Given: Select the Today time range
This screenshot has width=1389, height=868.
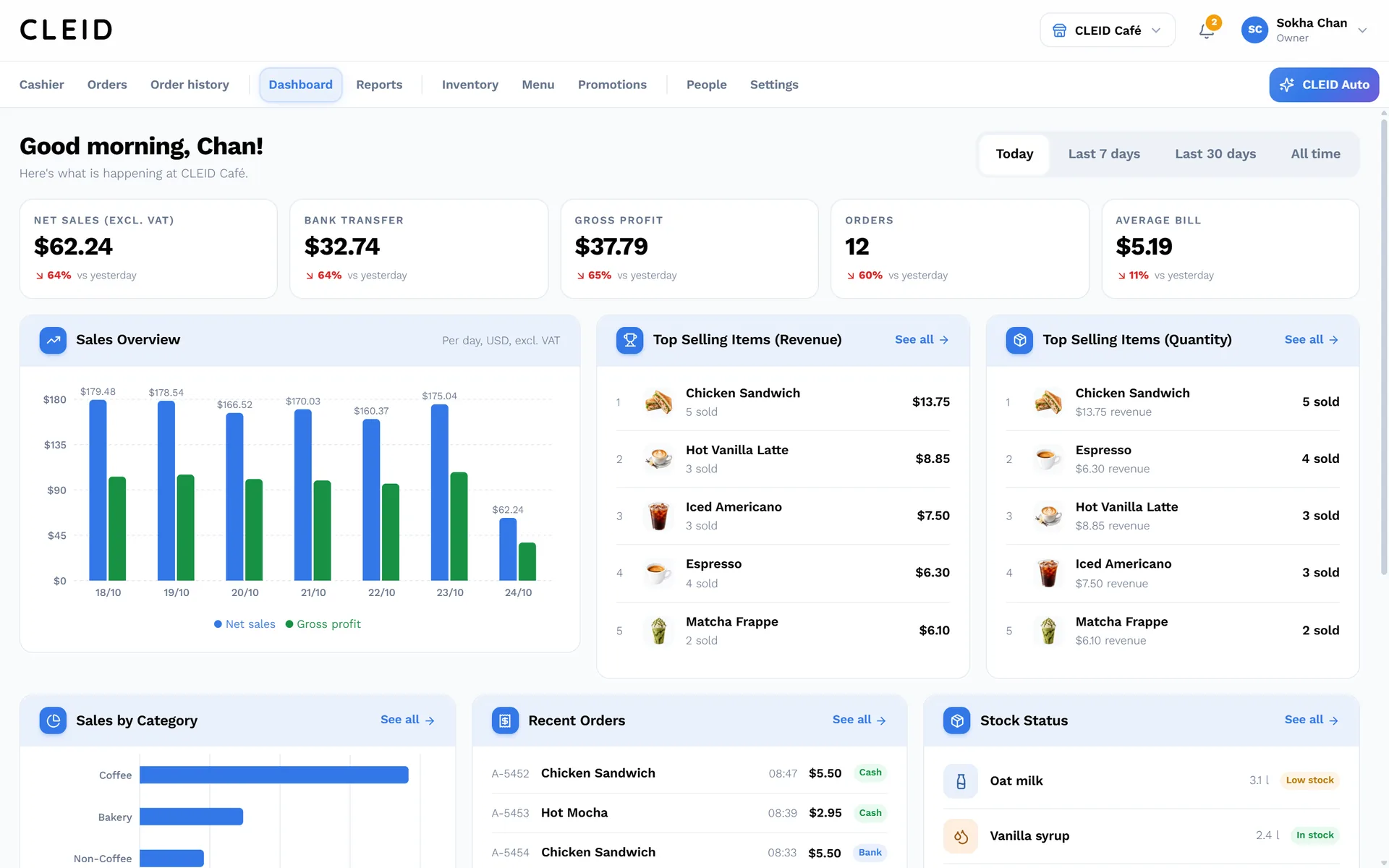Looking at the screenshot, I should [x=1014, y=154].
